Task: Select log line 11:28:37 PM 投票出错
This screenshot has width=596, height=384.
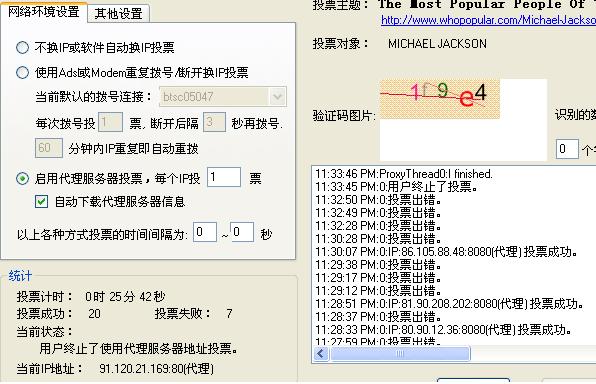Action: point(378,316)
